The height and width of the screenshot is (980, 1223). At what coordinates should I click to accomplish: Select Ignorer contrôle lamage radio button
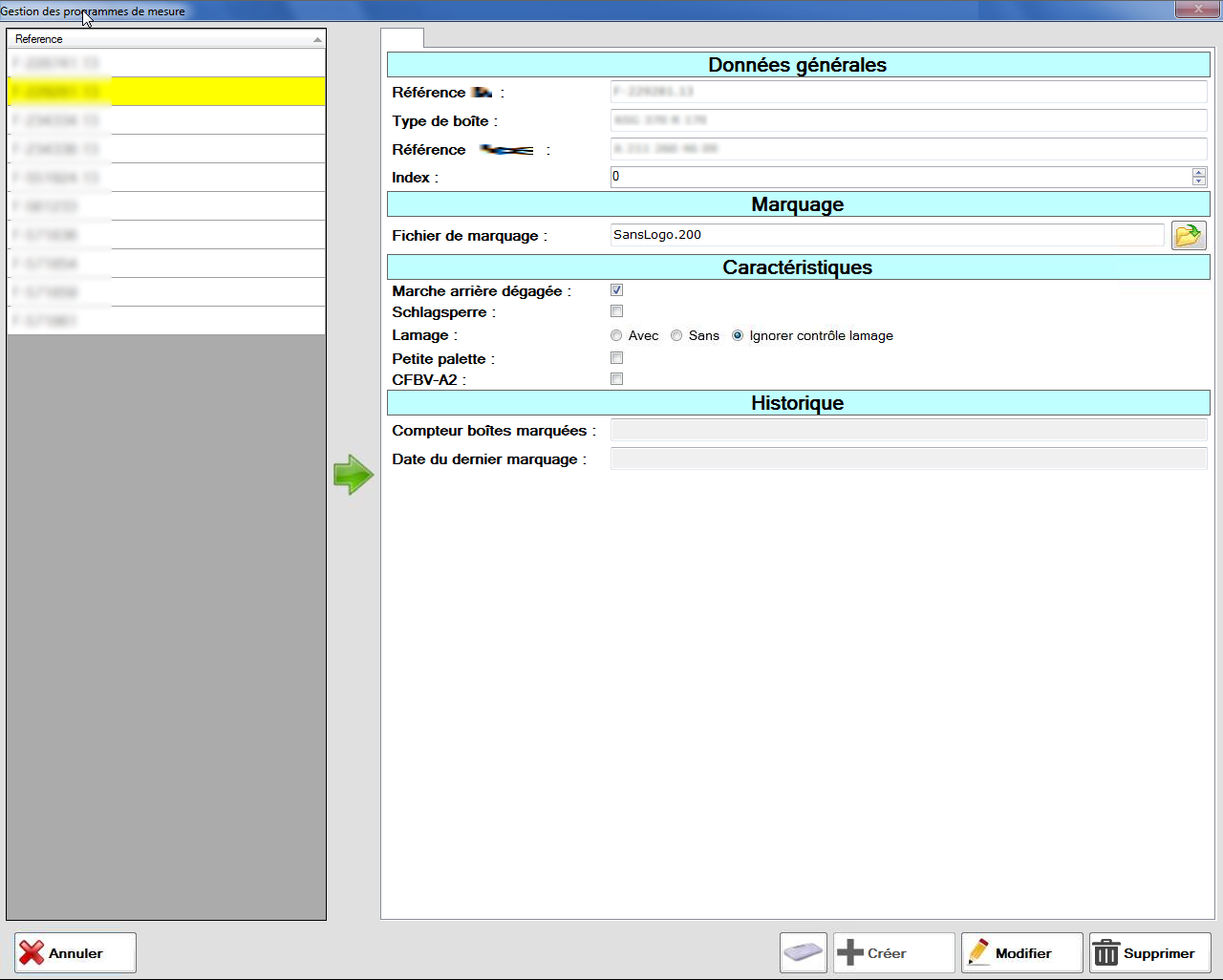coord(738,336)
